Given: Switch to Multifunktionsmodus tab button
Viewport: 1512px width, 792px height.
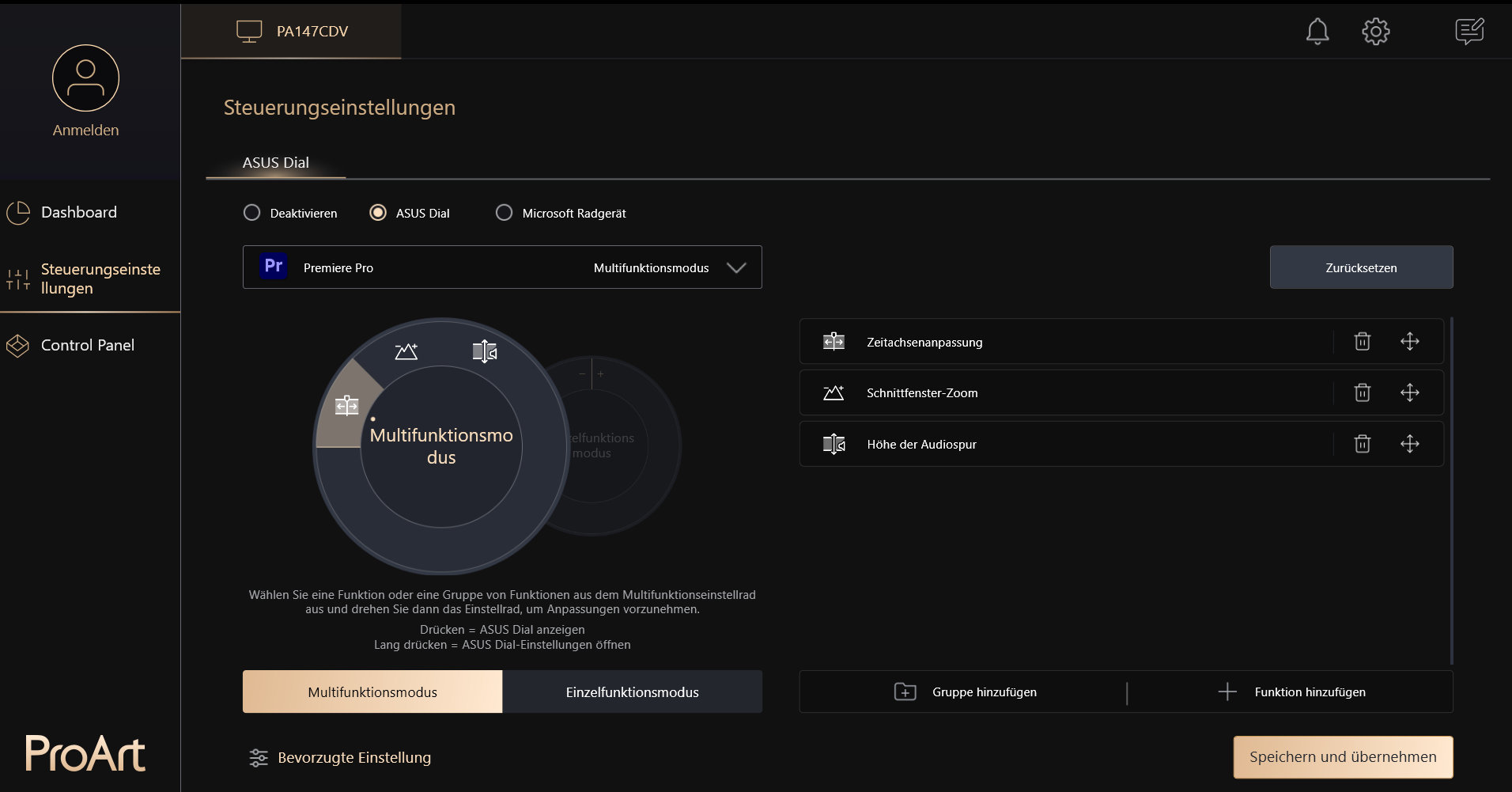Looking at the screenshot, I should point(372,692).
